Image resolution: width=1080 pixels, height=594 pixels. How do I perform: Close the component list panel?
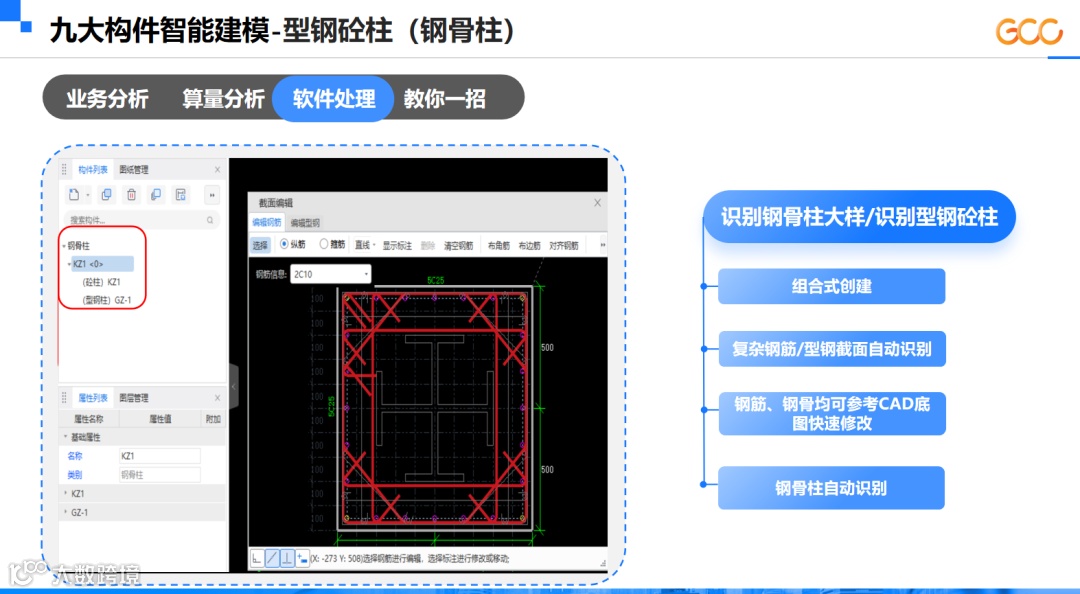pyautogui.click(x=218, y=170)
